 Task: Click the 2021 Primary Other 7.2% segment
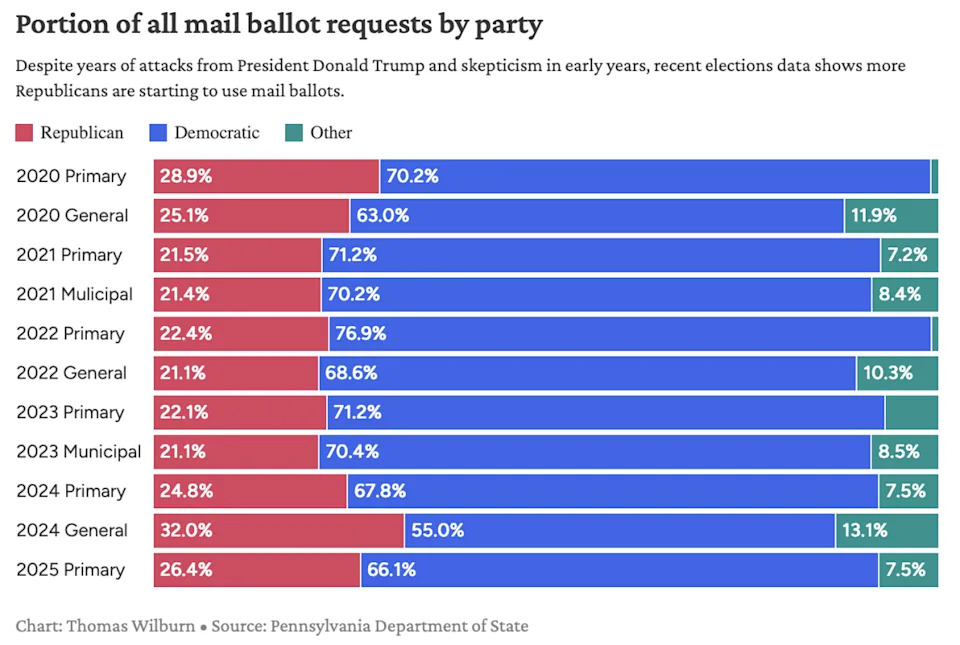point(909,255)
